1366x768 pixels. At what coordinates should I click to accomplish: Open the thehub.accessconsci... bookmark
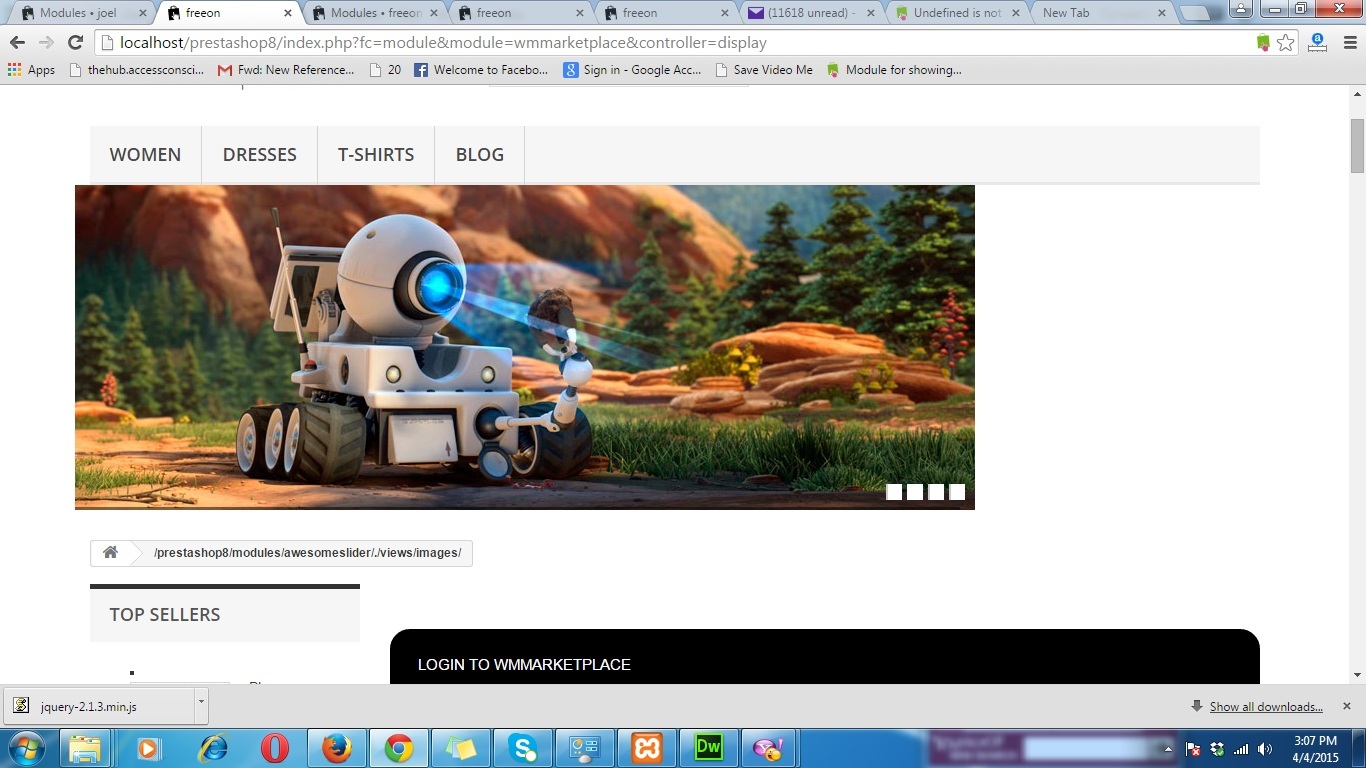pyautogui.click(x=137, y=70)
